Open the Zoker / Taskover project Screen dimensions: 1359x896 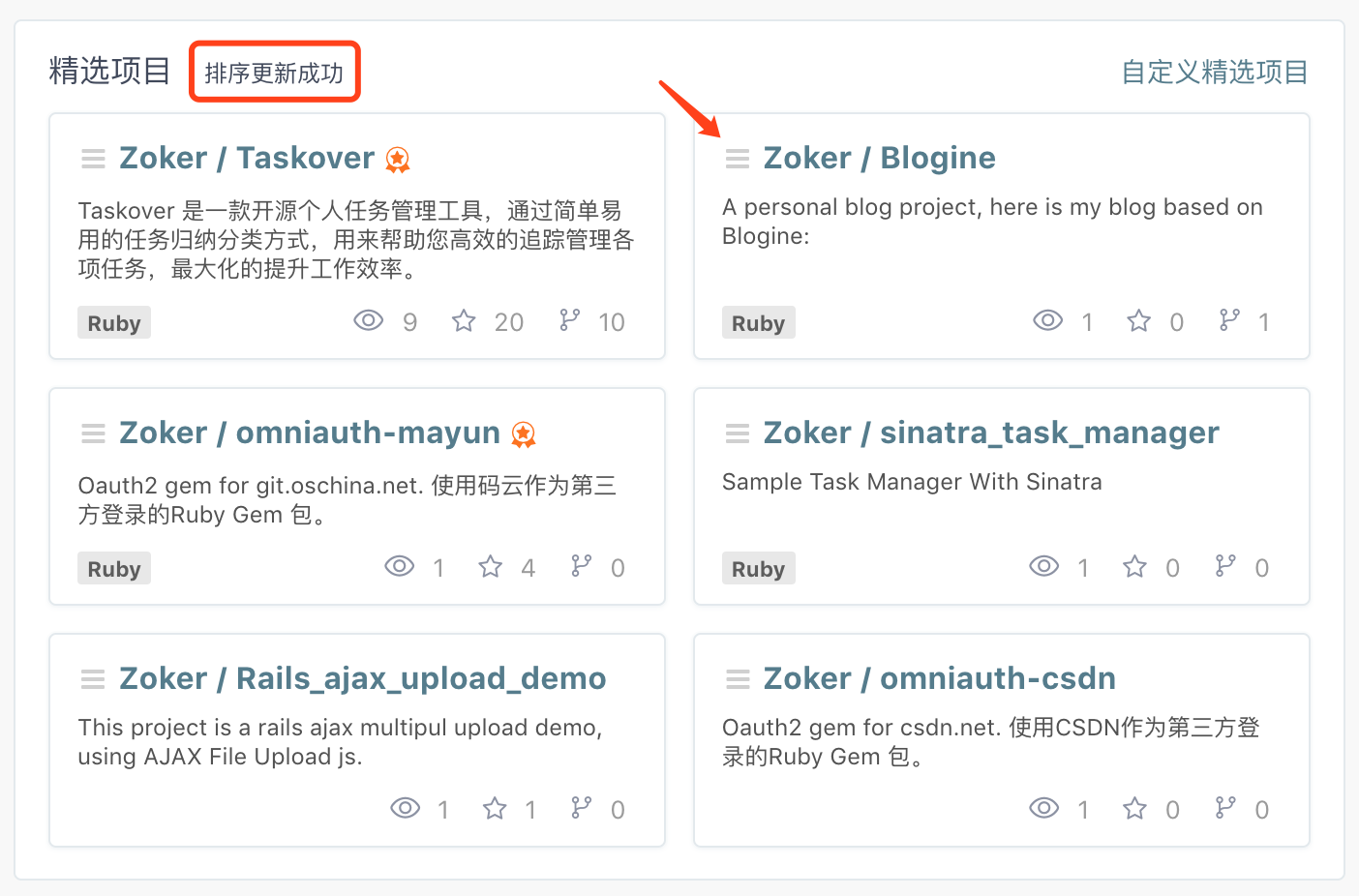tap(247, 158)
